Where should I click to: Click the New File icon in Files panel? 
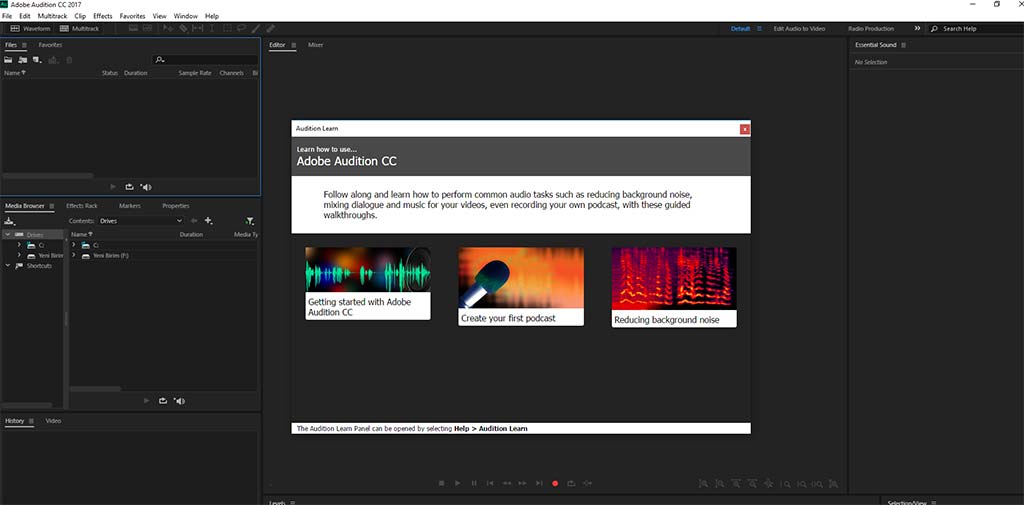pos(37,59)
